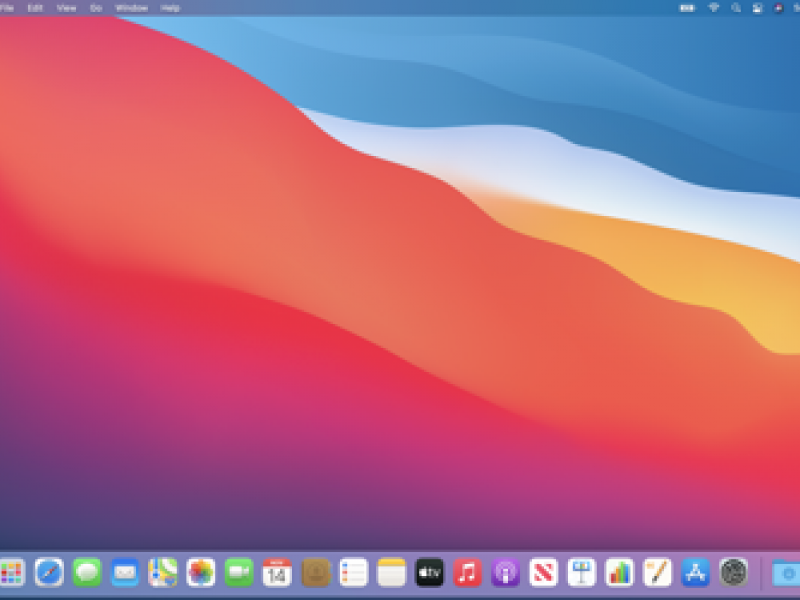Image resolution: width=800 pixels, height=600 pixels.
Task: Open the Notes app in the Dock
Action: click(x=391, y=572)
